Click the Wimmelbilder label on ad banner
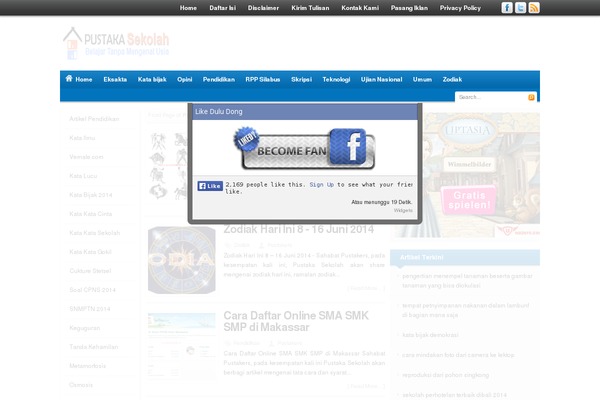The image size is (600, 400). tap(469, 164)
